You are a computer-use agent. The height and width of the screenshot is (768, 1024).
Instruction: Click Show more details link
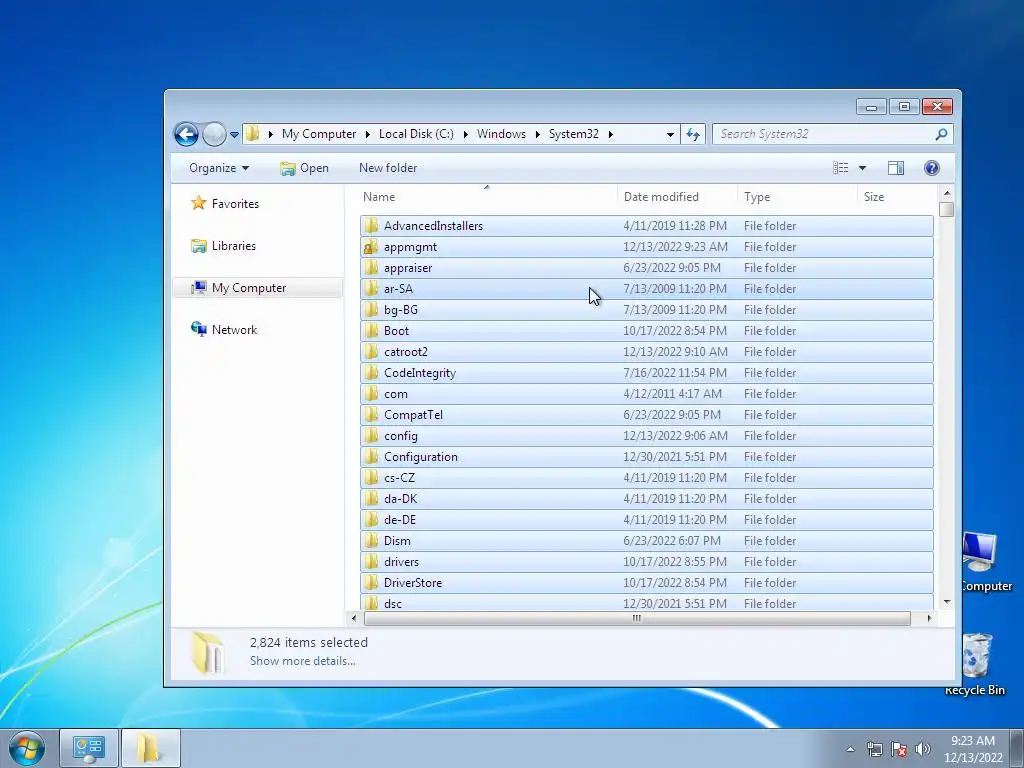coord(302,661)
